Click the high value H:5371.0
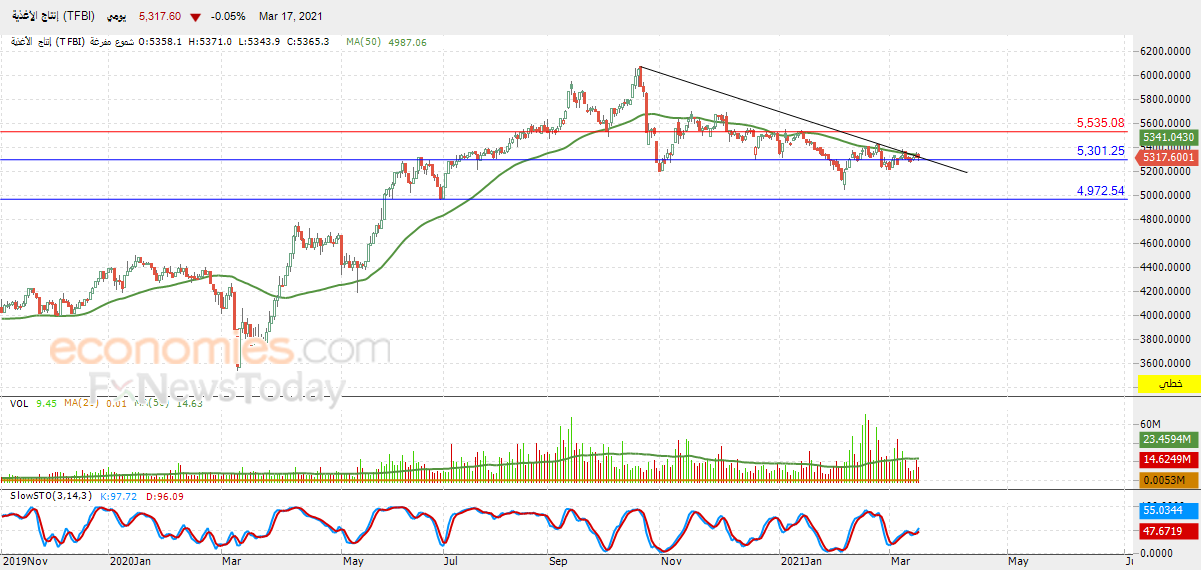The height and width of the screenshot is (570, 1201). point(210,42)
